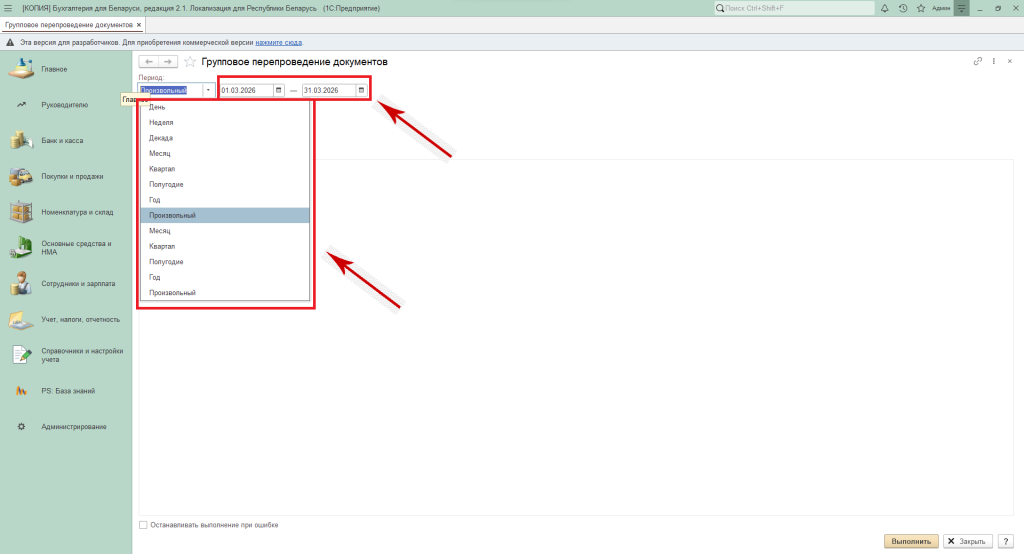Follow the "нажмите сюда" link
Image resolution: width=1024 pixels, height=554 pixels.
(278, 43)
